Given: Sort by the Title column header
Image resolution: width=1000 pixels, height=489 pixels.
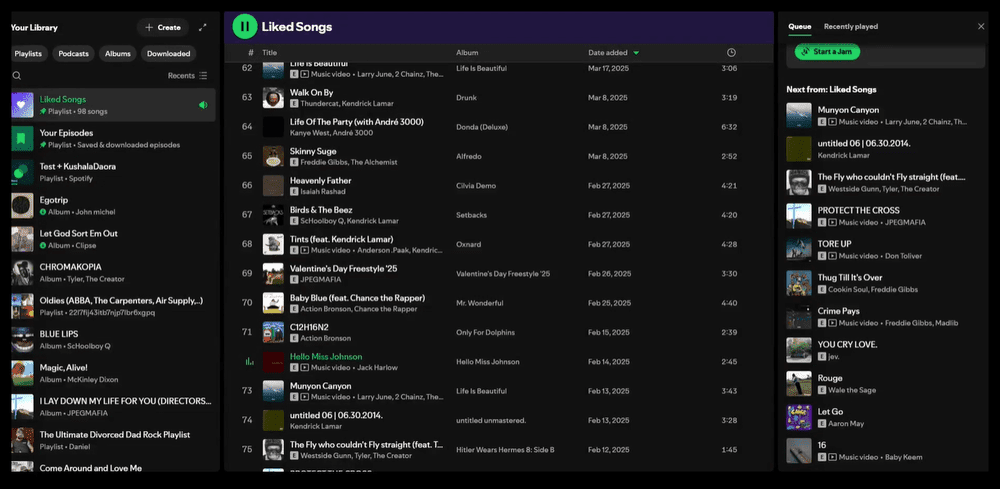Looking at the screenshot, I should point(270,53).
